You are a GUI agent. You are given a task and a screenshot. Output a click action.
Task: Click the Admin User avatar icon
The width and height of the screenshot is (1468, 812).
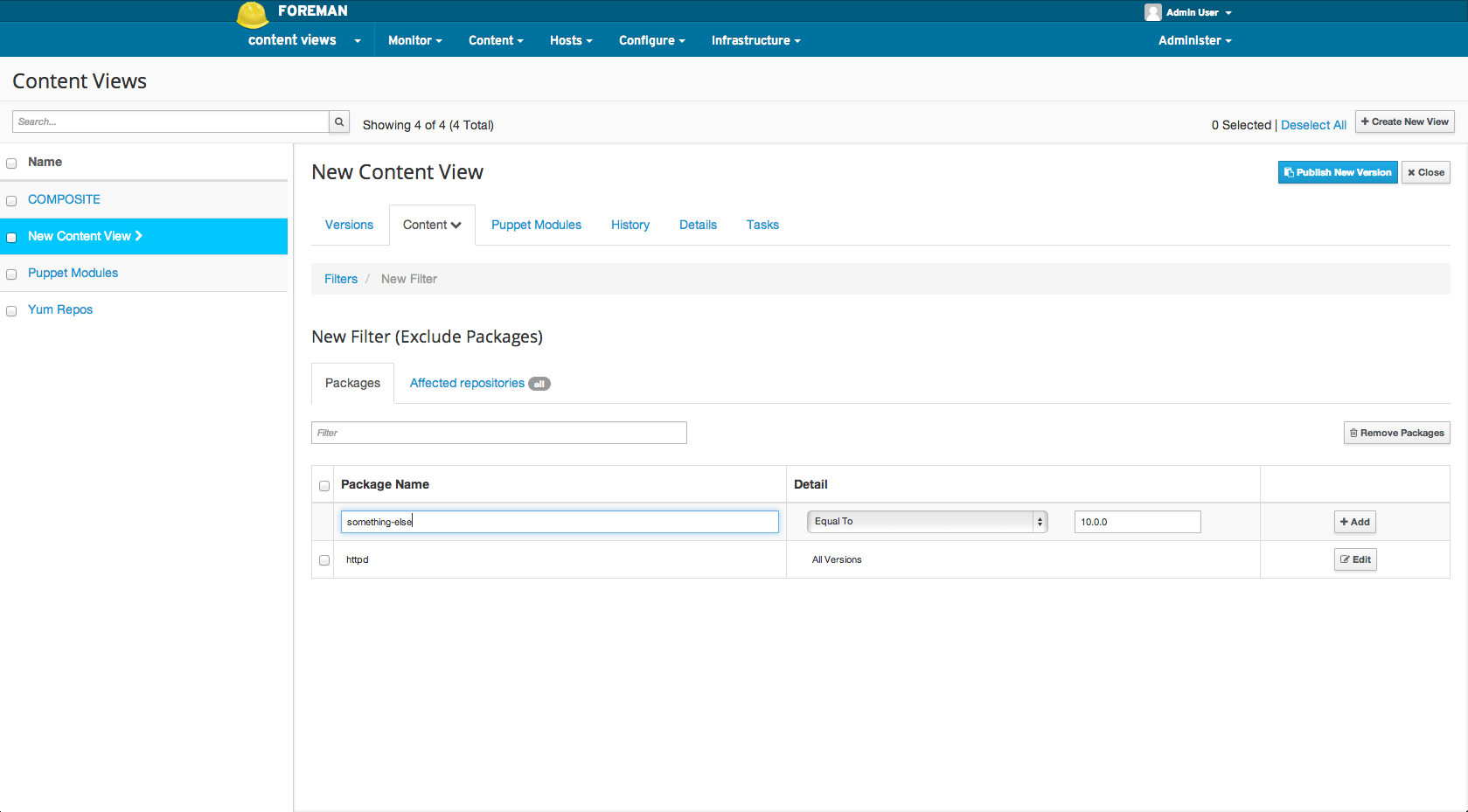(1152, 12)
